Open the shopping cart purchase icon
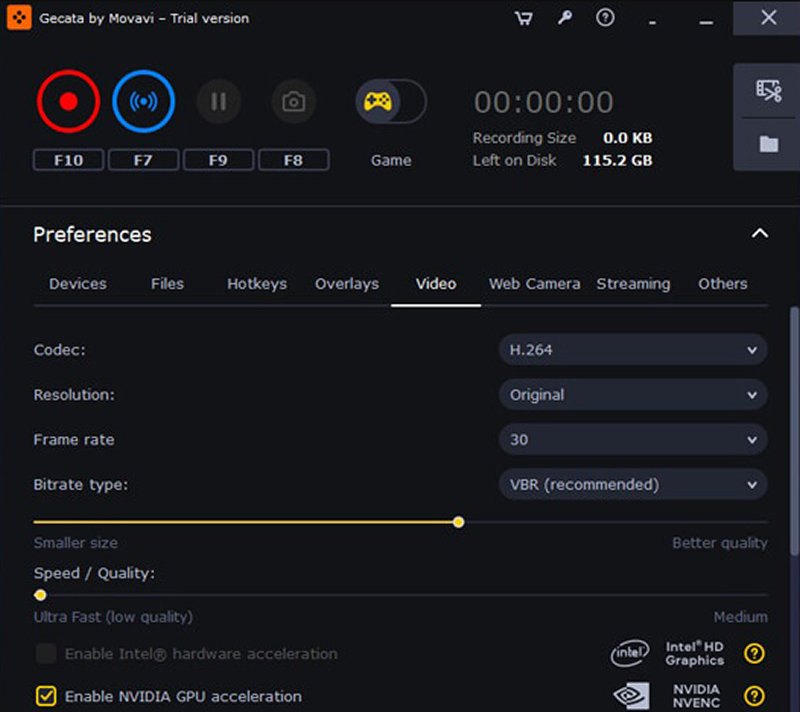Image resolution: width=800 pixels, height=712 pixels. tap(523, 18)
